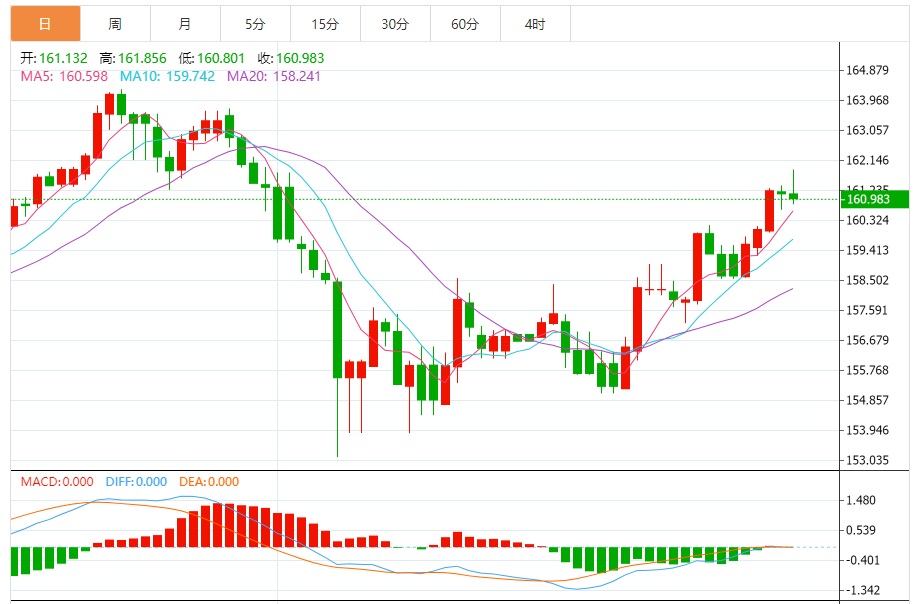Open the 4时 timeframe tab
Viewport: 920px width, 604px height.
[x=535, y=24]
